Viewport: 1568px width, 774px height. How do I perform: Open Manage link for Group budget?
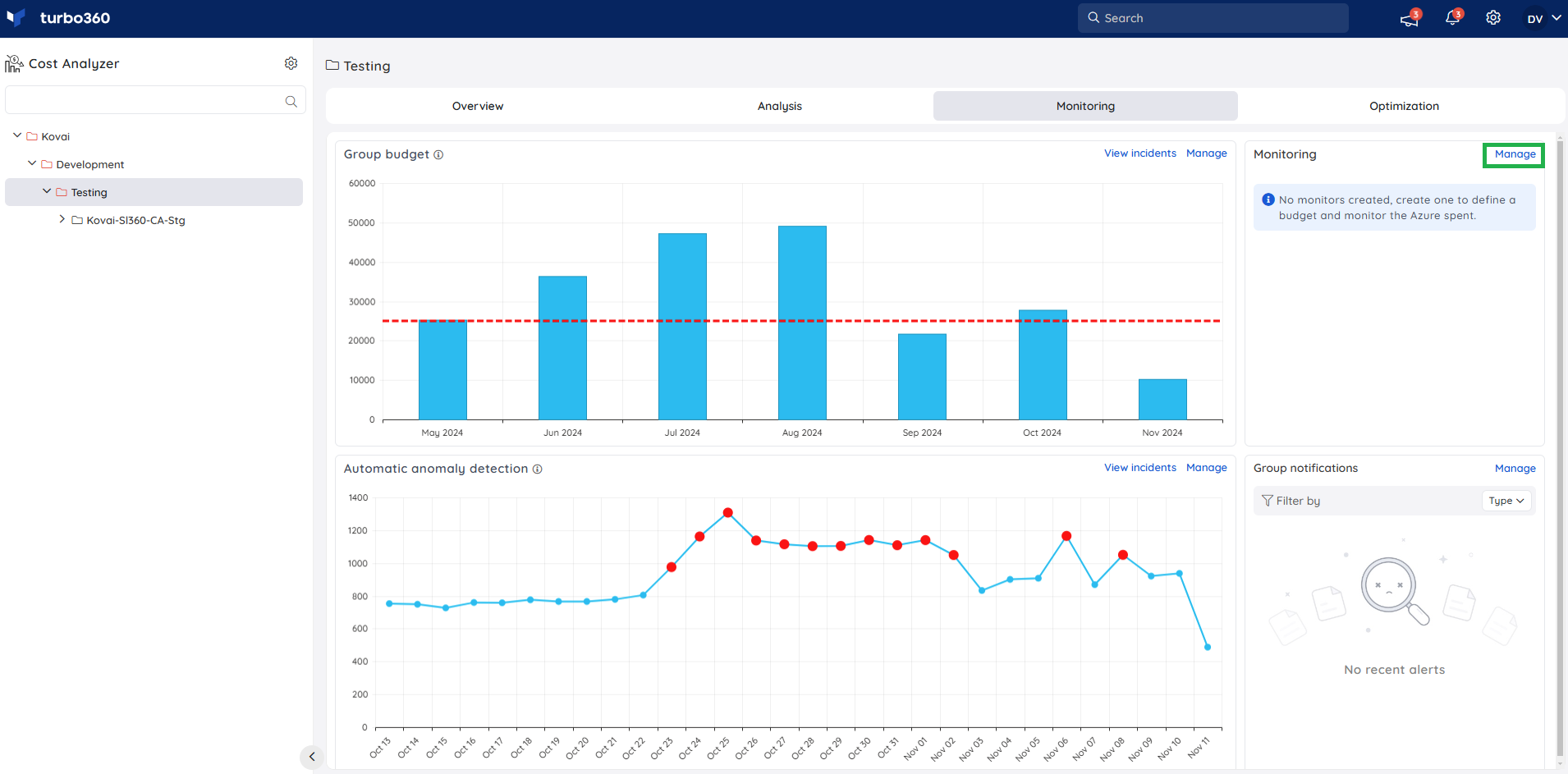coord(1206,153)
